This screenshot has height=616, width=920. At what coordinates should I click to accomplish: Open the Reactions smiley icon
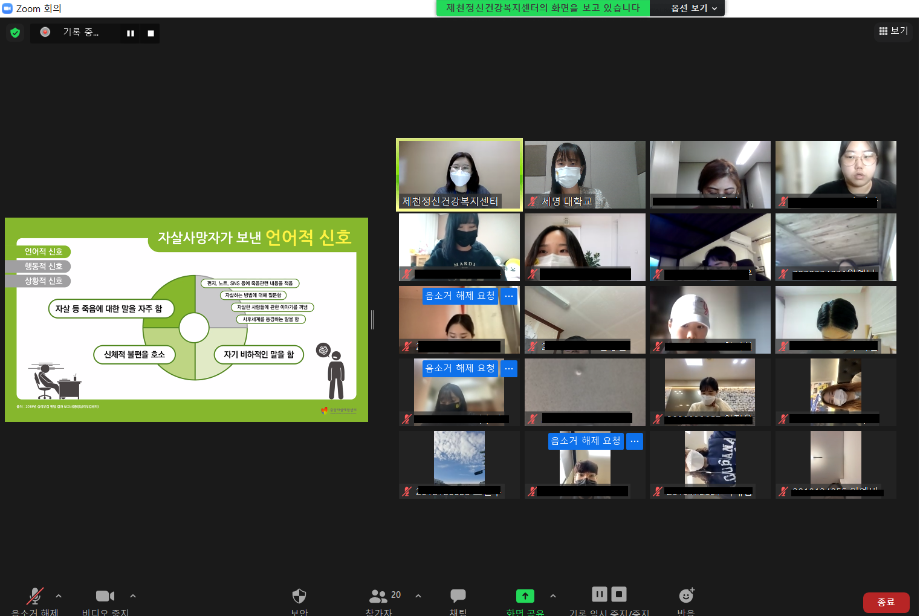coord(686,596)
